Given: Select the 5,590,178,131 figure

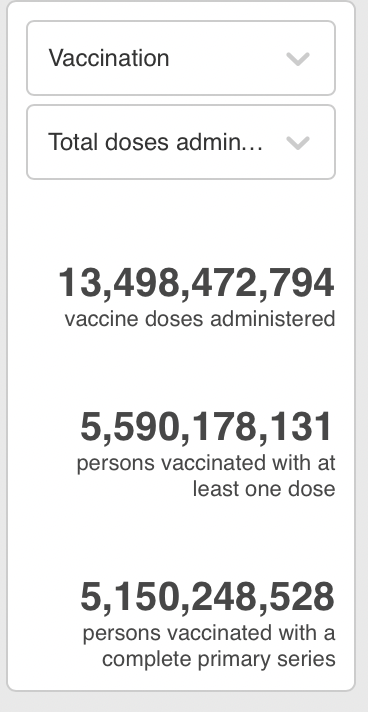Looking at the screenshot, I should (x=207, y=427).
